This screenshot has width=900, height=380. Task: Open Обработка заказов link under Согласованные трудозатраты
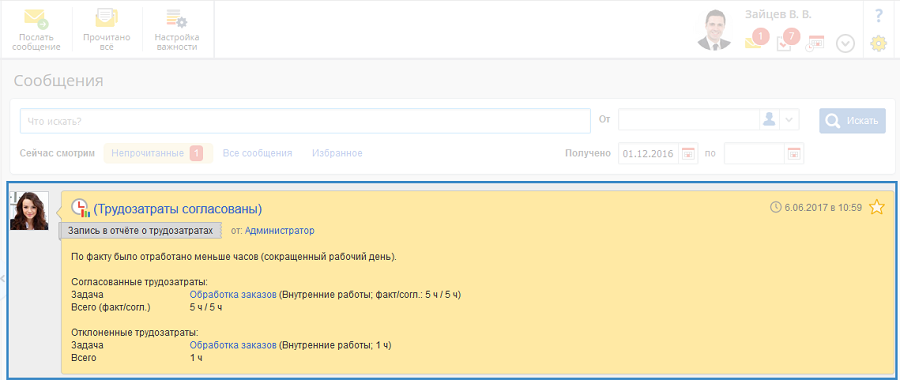233,294
